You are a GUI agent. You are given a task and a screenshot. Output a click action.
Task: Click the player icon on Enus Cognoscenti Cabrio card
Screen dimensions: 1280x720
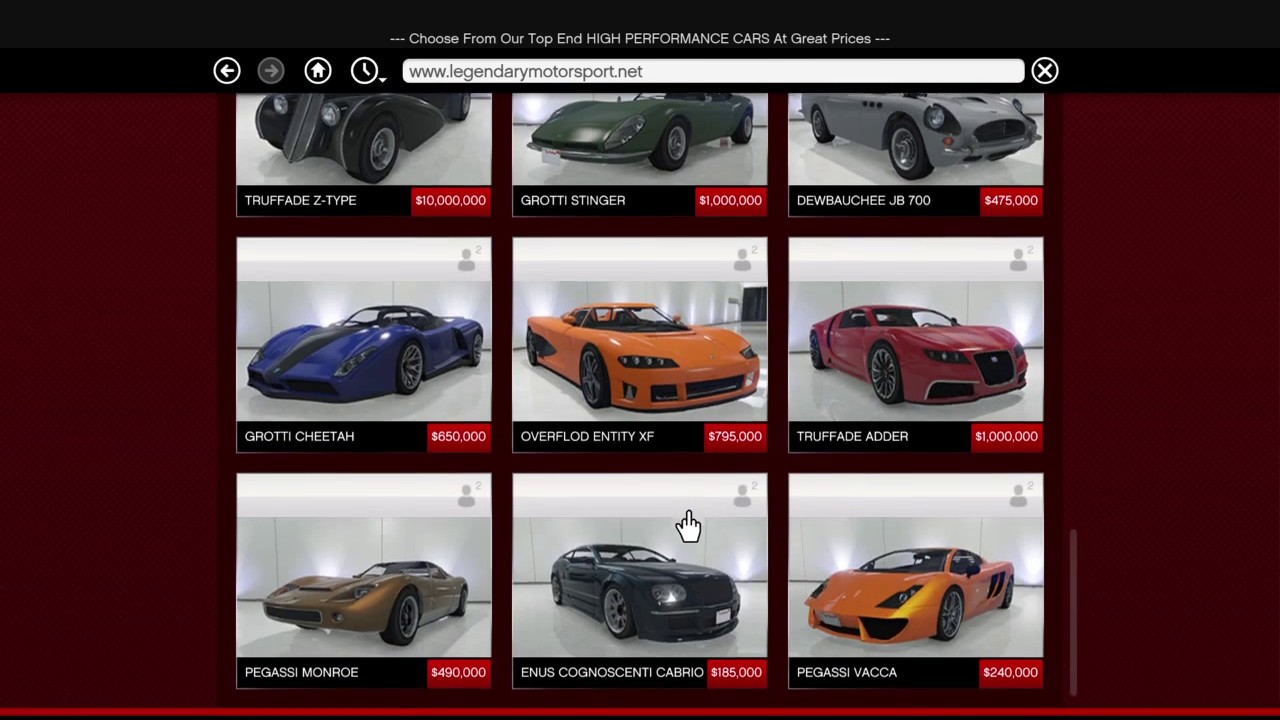tap(744, 494)
